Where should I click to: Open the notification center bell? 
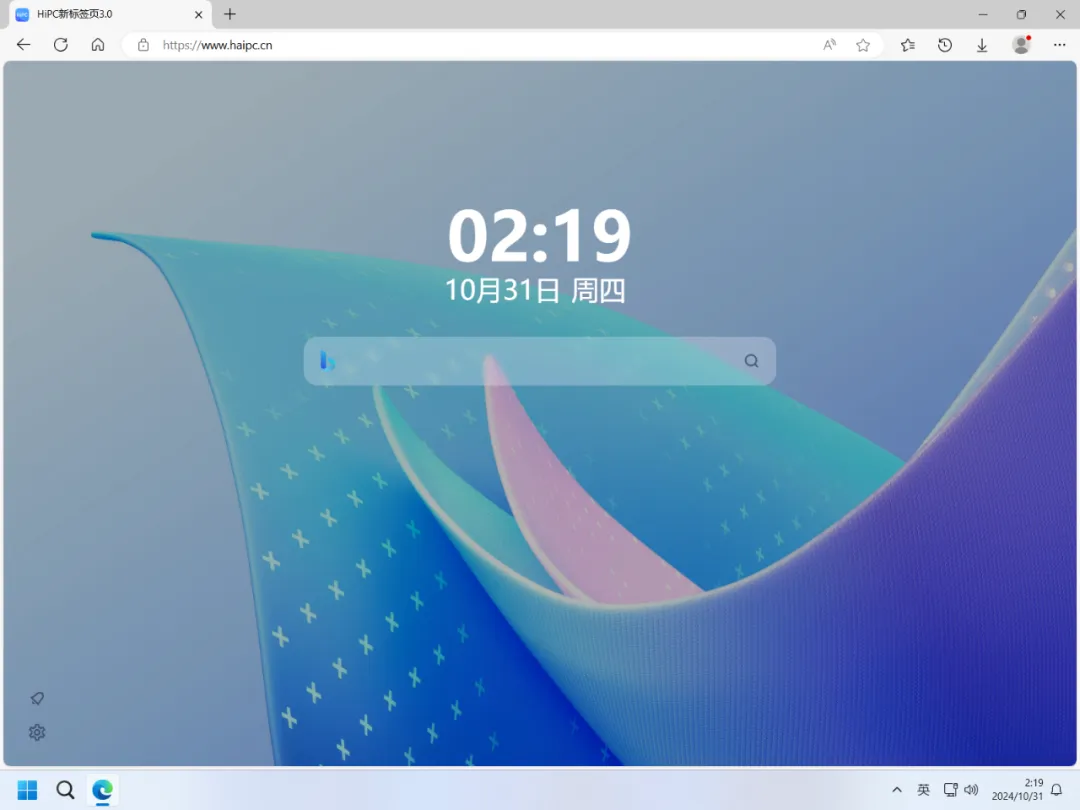pos(1057,790)
